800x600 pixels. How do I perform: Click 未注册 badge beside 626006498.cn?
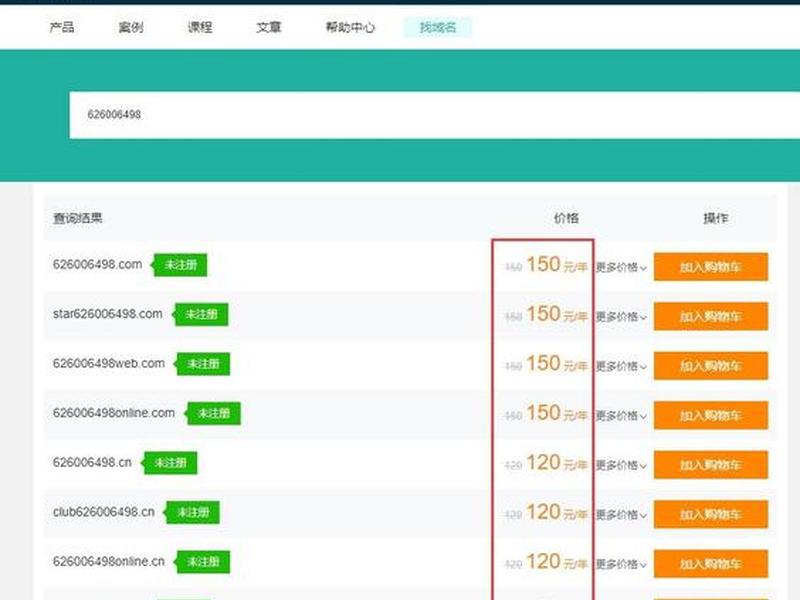[x=169, y=463]
